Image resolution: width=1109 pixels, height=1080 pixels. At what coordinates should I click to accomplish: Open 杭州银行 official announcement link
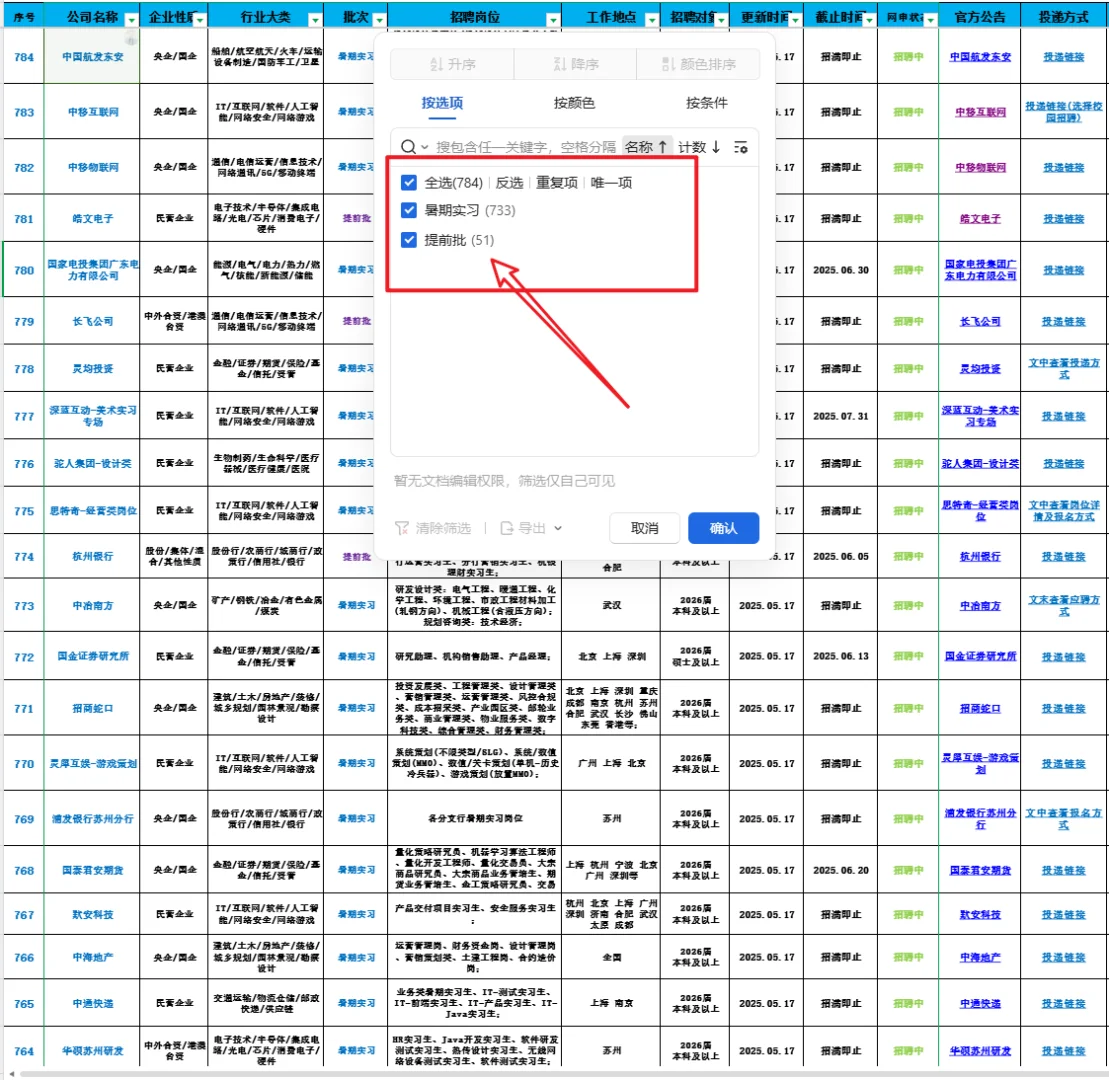980,557
